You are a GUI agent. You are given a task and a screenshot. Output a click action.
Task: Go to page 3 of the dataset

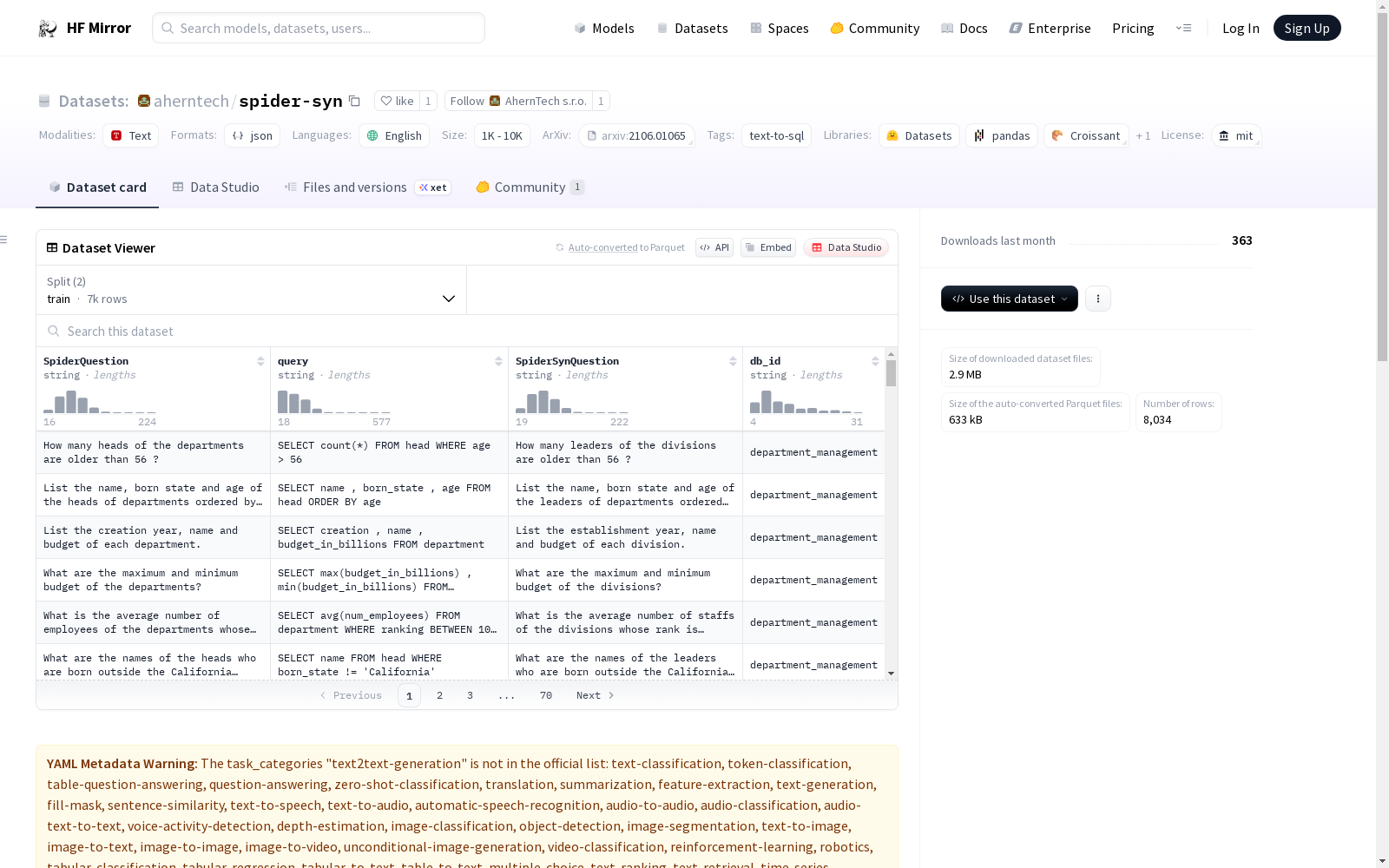471,695
